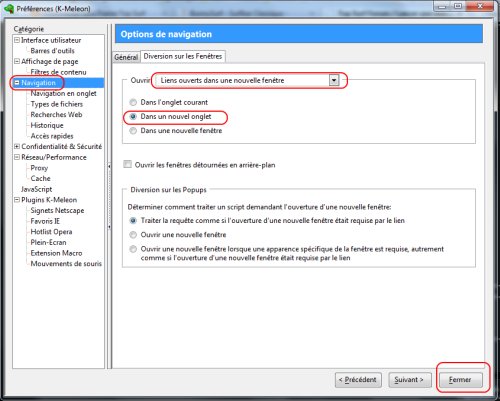Select Mouvements de souris plugin entry
This screenshot has width=500, height=401.
(x=66, y=264)
